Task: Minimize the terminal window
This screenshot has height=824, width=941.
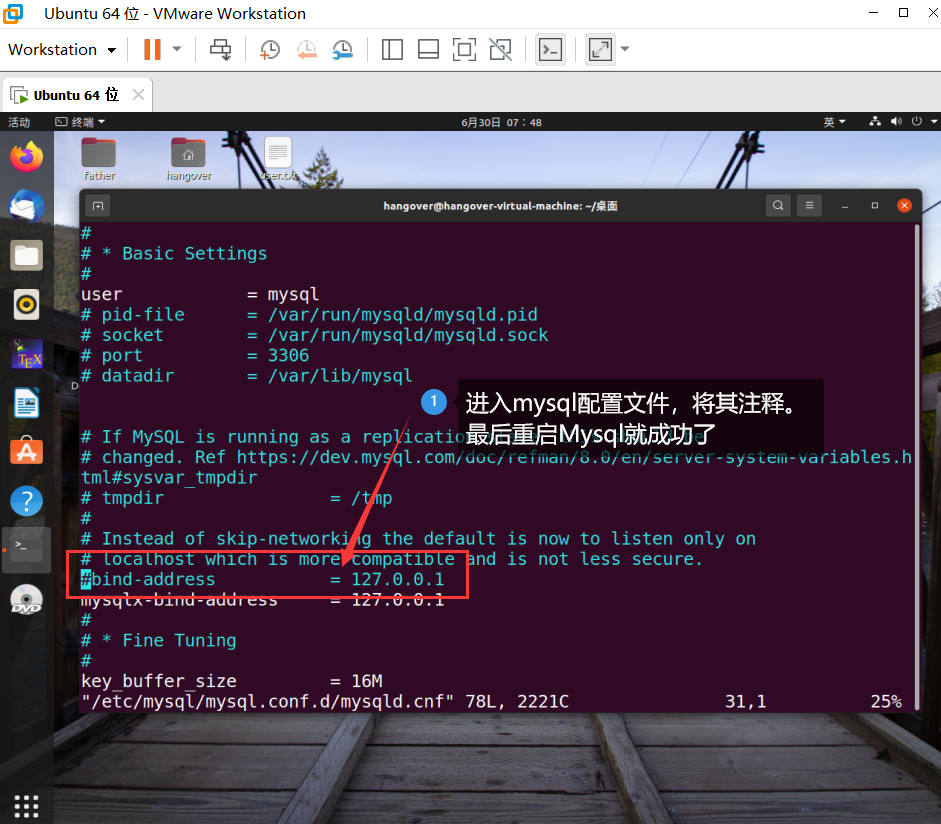Action: pyautogui.click(x=844, y=206)
